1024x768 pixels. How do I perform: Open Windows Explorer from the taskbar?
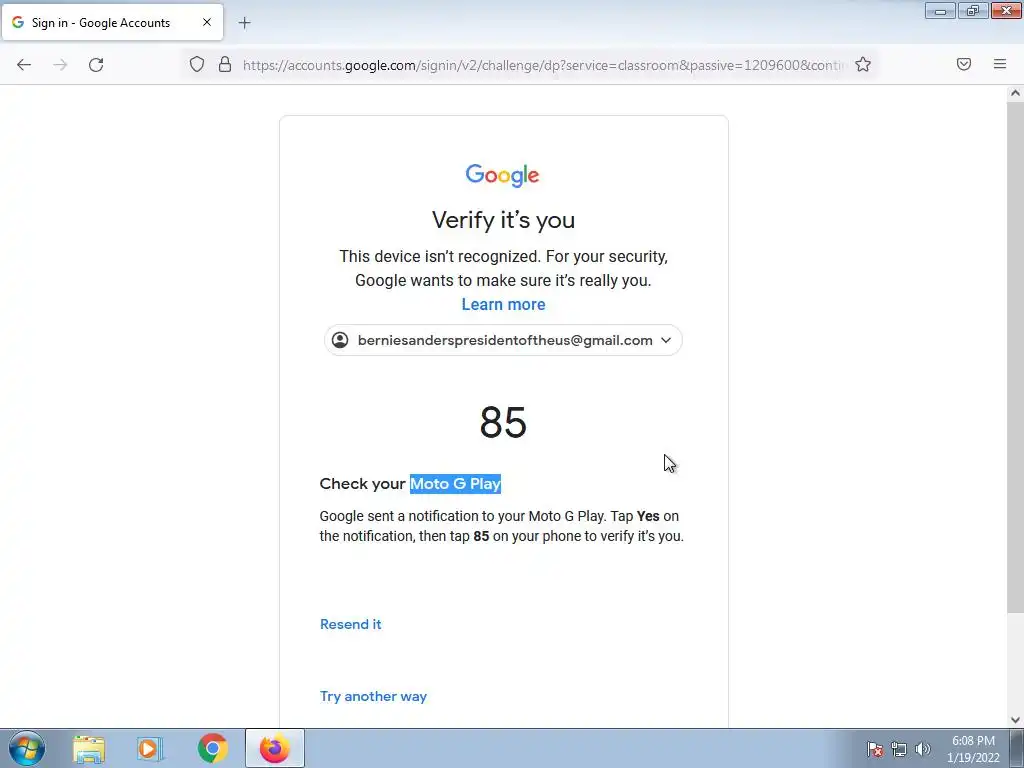click(89, 749)
